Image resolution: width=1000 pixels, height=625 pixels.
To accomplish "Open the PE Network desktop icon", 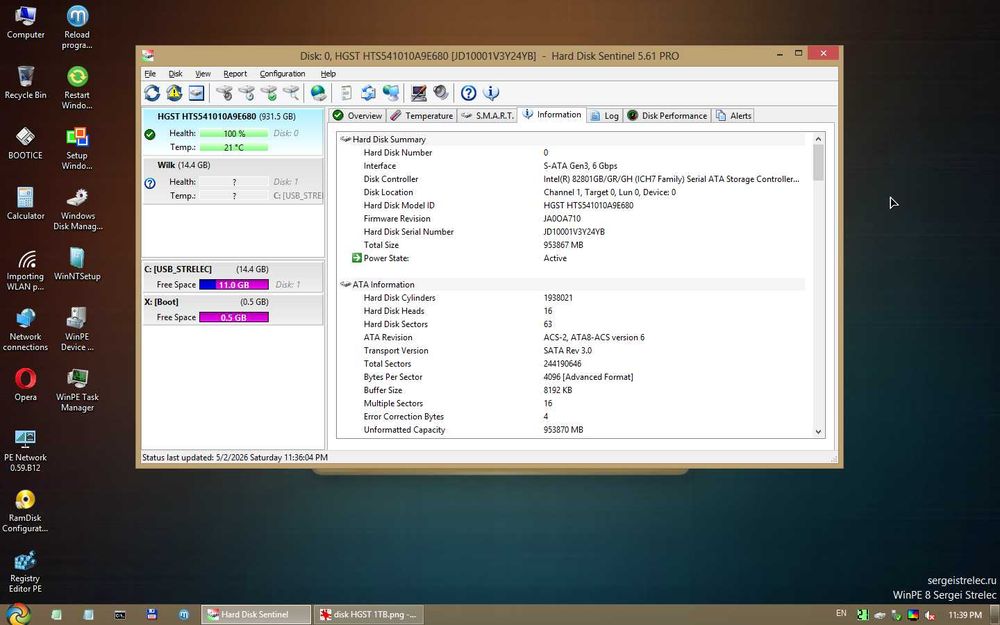I will click(x=26, y=450).
